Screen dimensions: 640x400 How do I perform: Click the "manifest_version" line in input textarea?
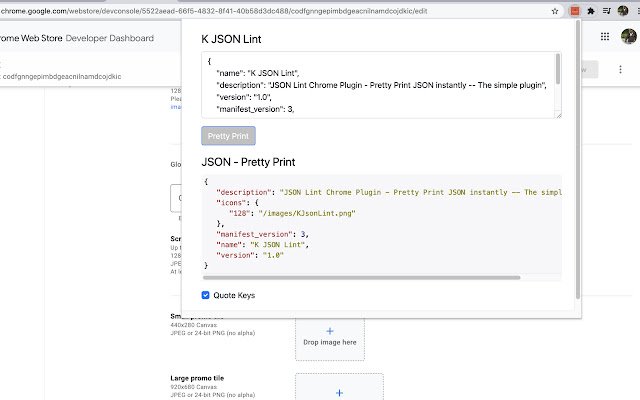tap(255, 109)
